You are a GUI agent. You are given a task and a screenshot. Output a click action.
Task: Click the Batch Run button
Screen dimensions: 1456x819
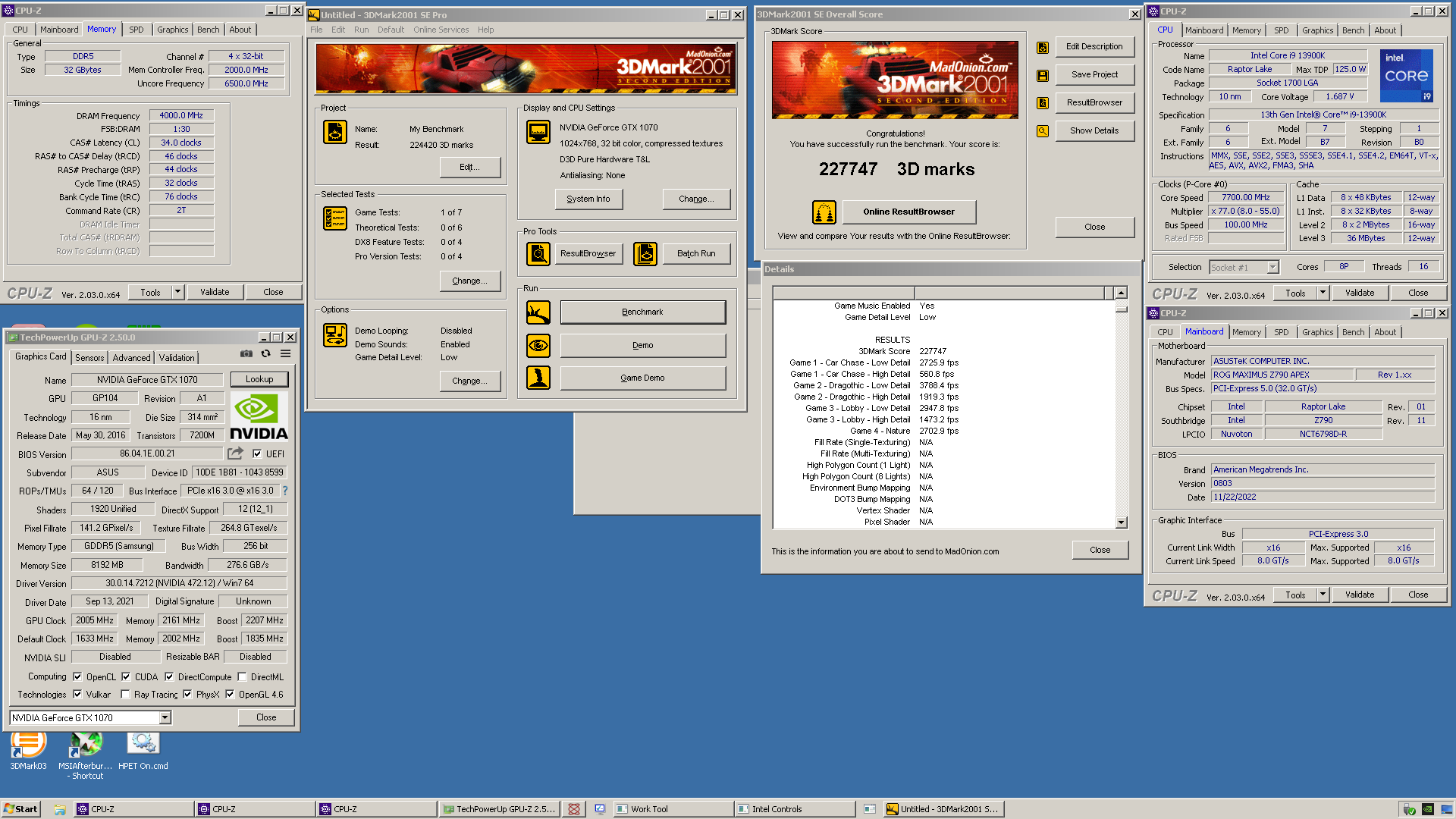click(696, 253)
